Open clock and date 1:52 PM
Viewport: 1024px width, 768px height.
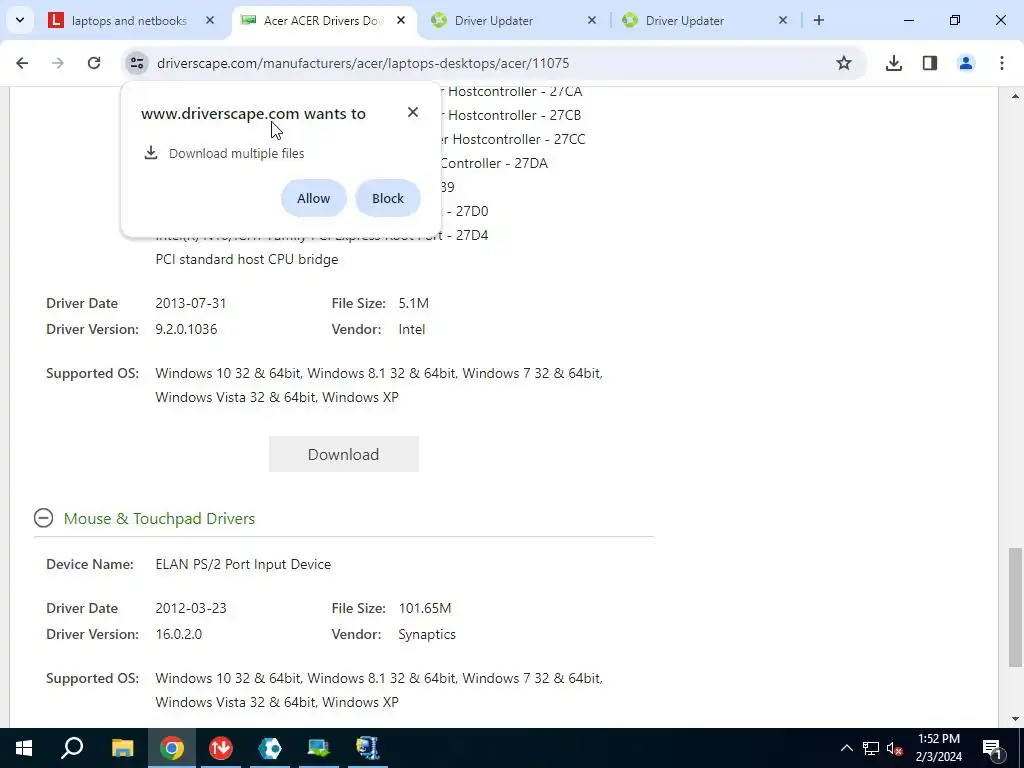[939, 748]
